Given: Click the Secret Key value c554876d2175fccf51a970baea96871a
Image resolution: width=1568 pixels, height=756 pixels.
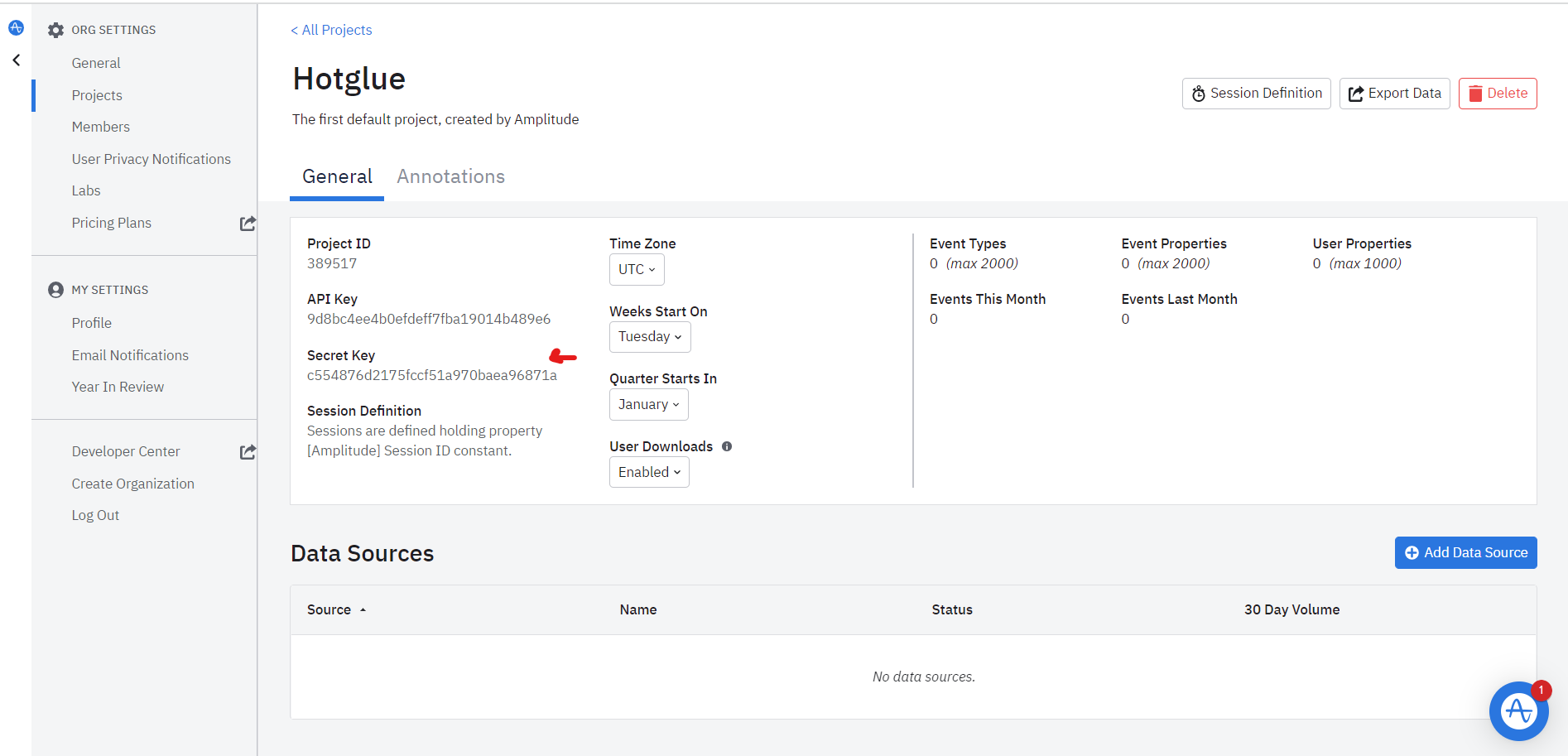Looking at the screenshot, I should 432,375.
